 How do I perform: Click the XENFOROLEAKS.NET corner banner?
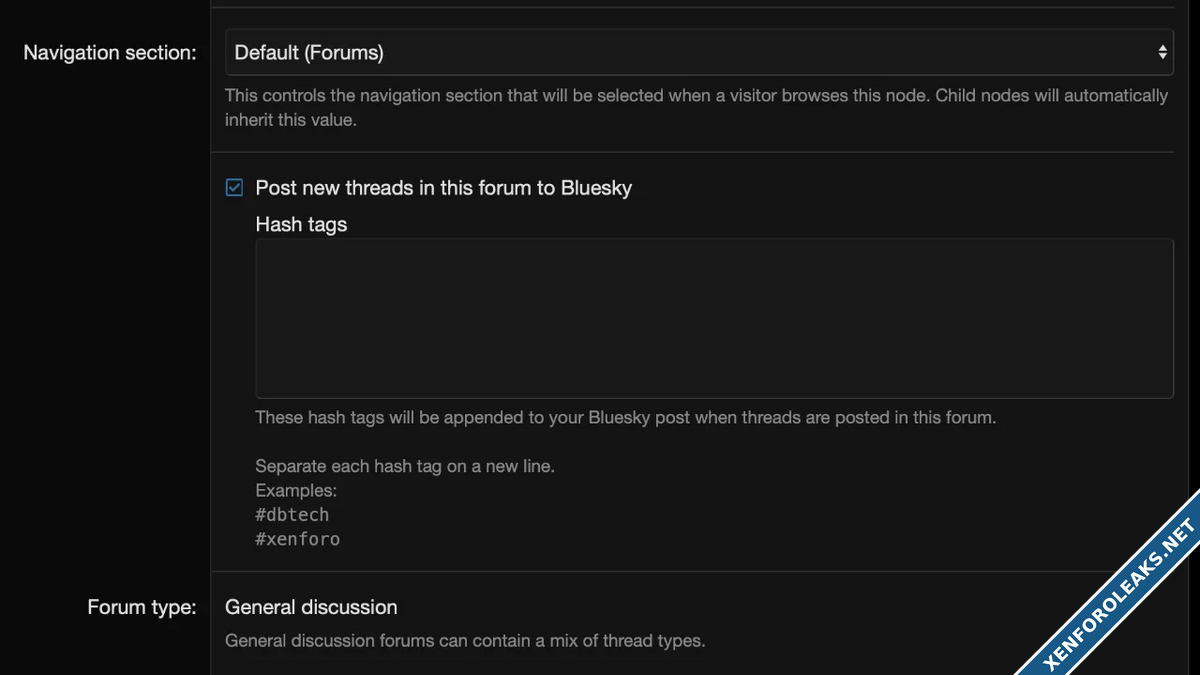[x=1120, y=596]
